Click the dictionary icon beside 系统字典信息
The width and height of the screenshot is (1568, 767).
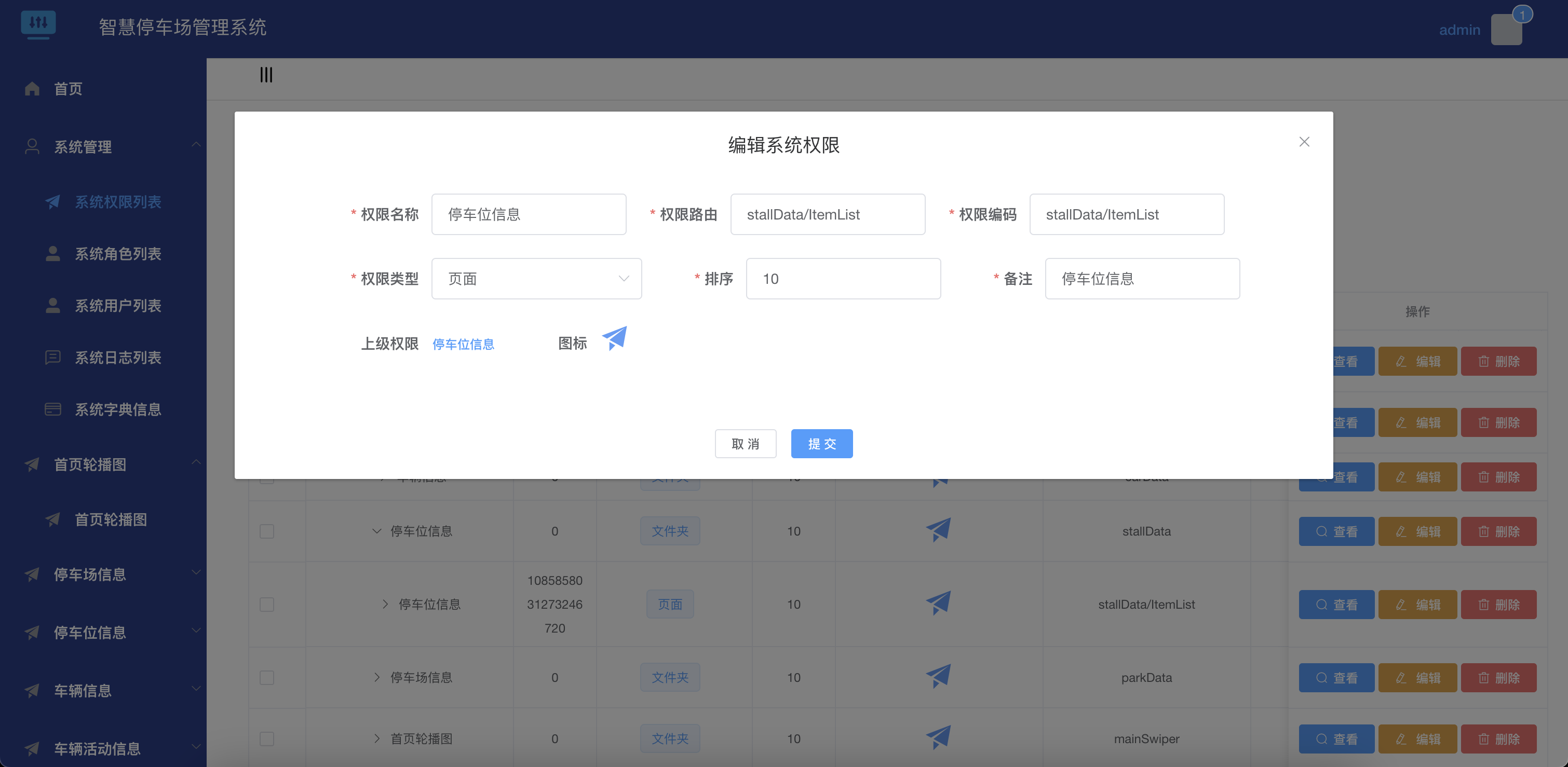pyautogui.click(x=52, y=409)
